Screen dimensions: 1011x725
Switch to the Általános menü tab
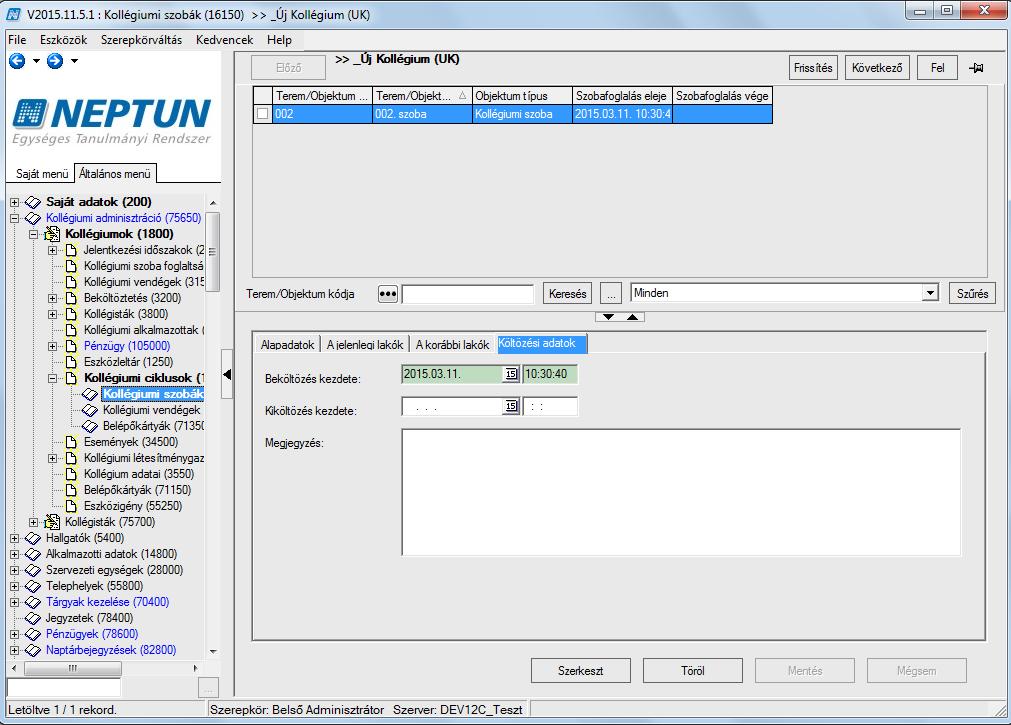pyautogui.click(x=115, y=174)
